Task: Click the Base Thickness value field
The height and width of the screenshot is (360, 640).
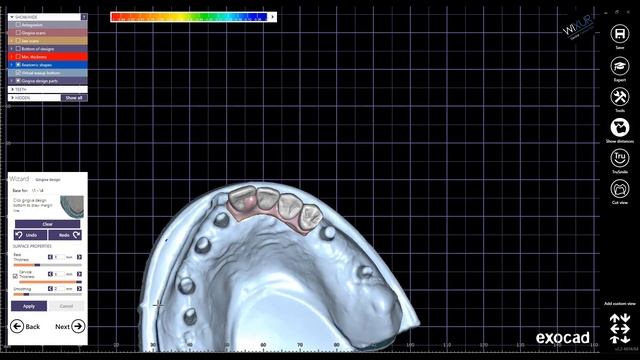Action: [x=59, y=257]
